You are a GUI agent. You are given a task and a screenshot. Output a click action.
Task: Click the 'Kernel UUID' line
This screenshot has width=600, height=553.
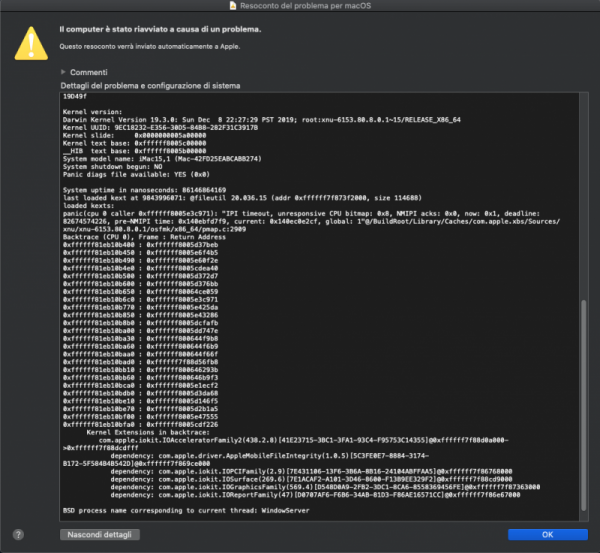[160, 127]
